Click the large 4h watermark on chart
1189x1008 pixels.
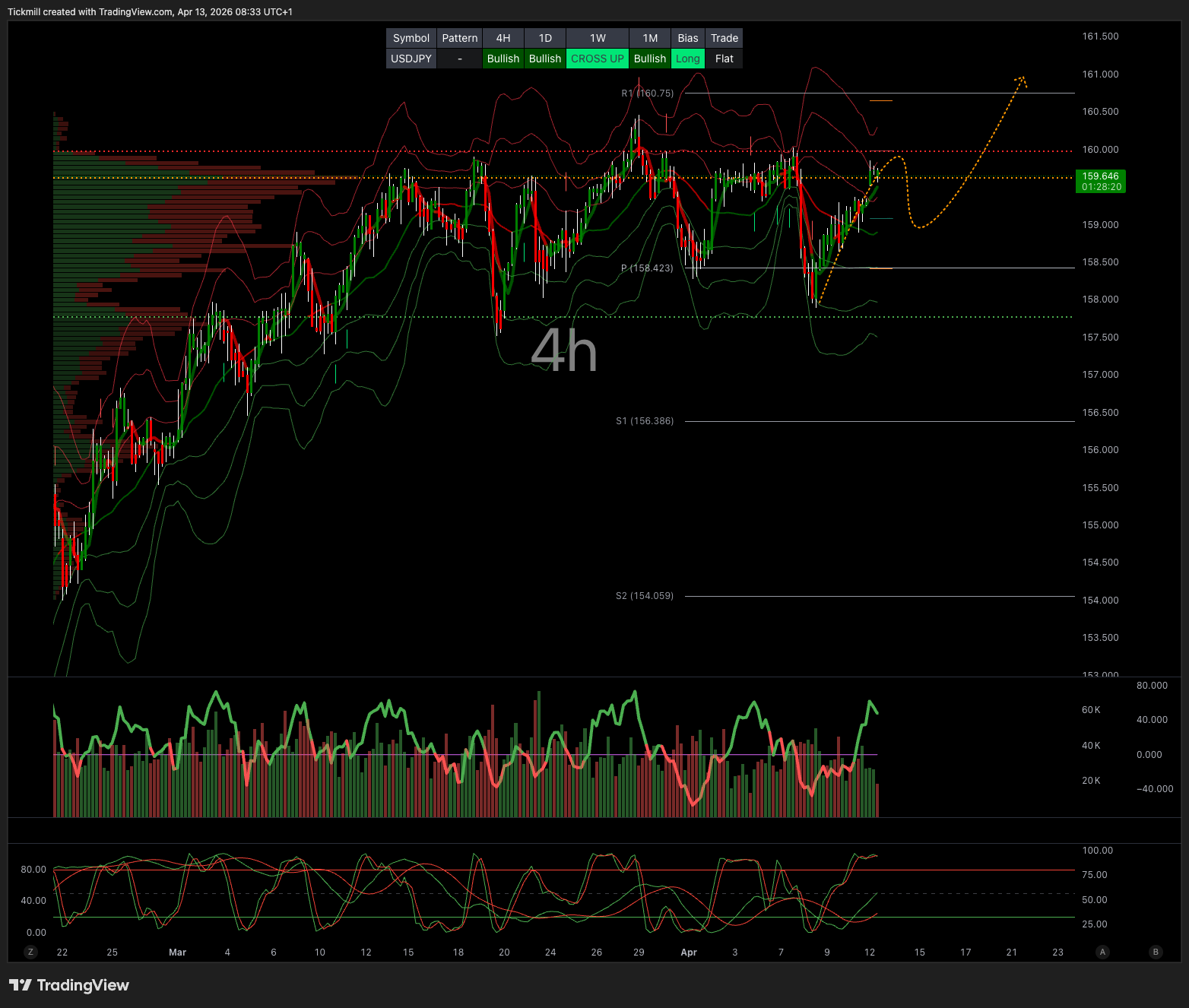(x=563, y=351)
